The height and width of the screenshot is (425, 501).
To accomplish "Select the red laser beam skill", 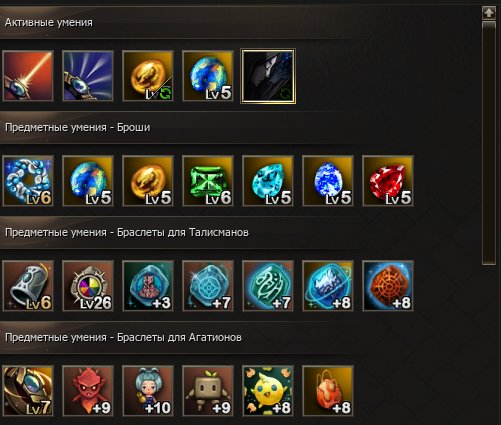I will (28, 76).
